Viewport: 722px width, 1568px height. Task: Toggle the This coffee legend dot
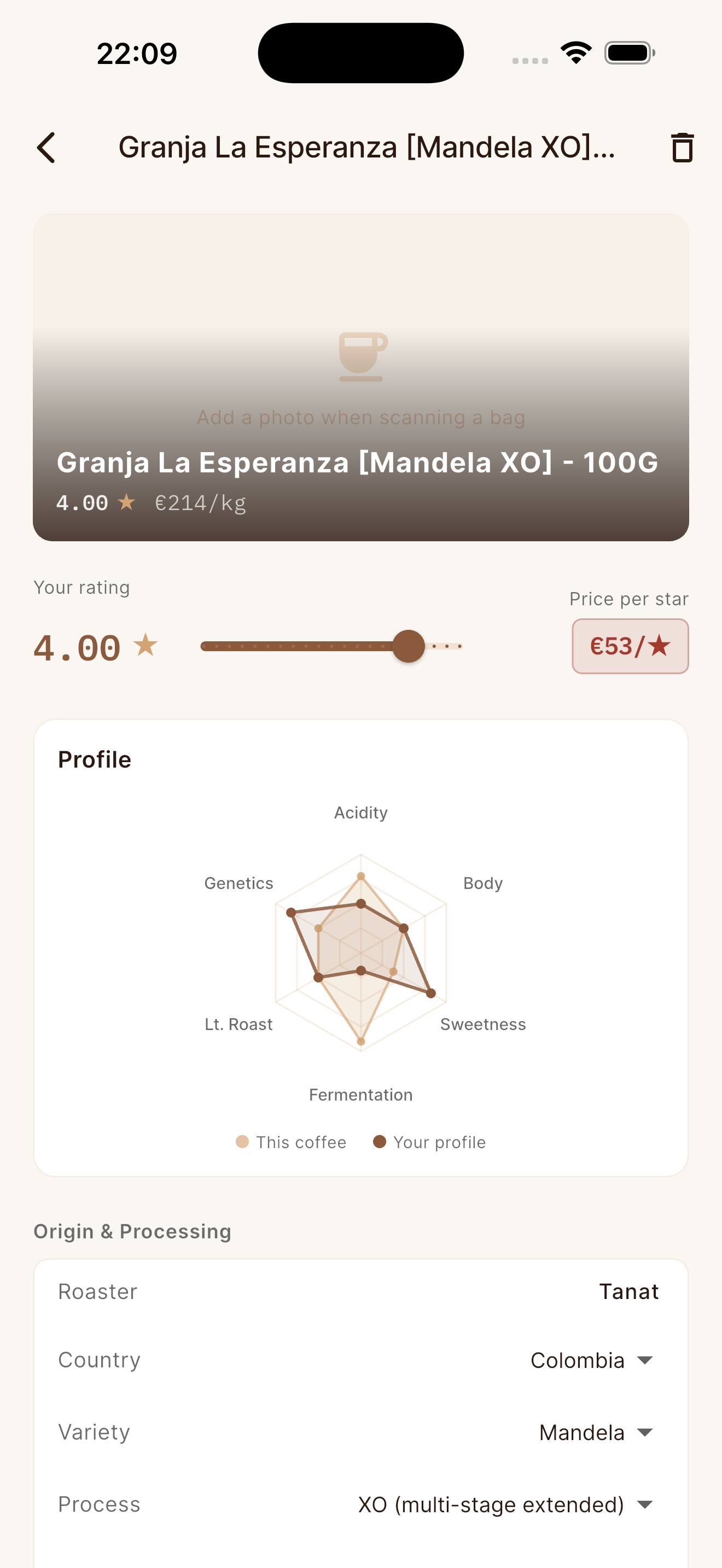pos(242,1142)
